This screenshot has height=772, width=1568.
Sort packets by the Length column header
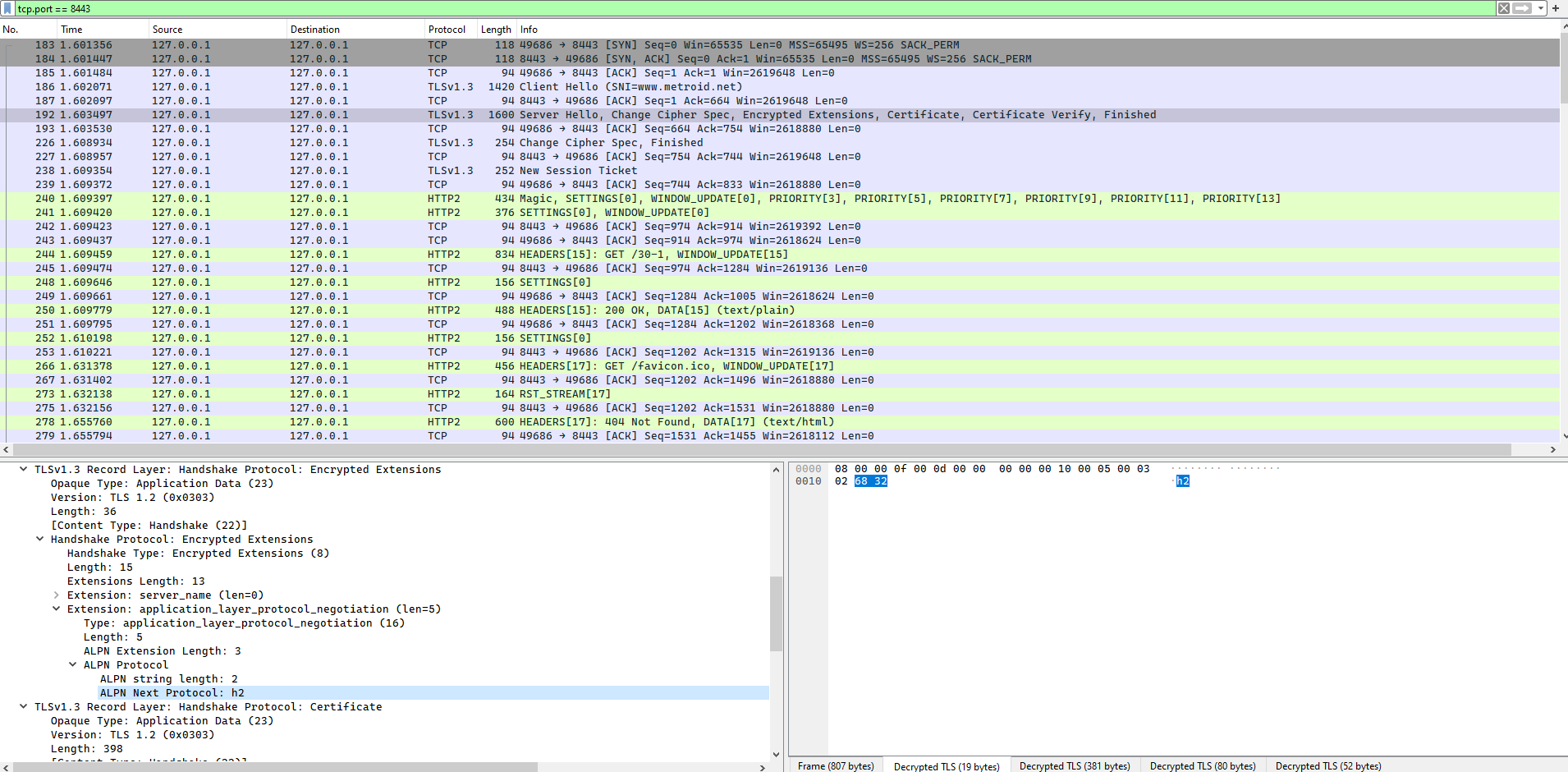point(497,29)
